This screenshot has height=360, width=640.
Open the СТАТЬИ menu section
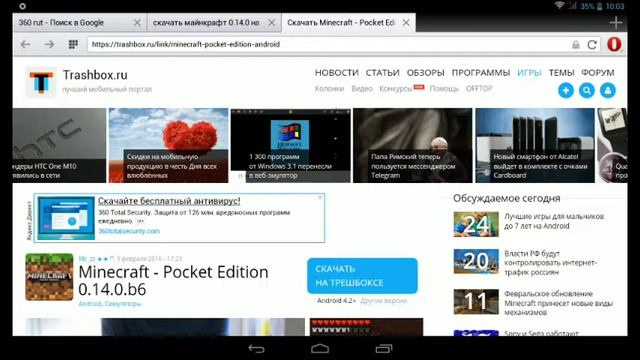382,73
